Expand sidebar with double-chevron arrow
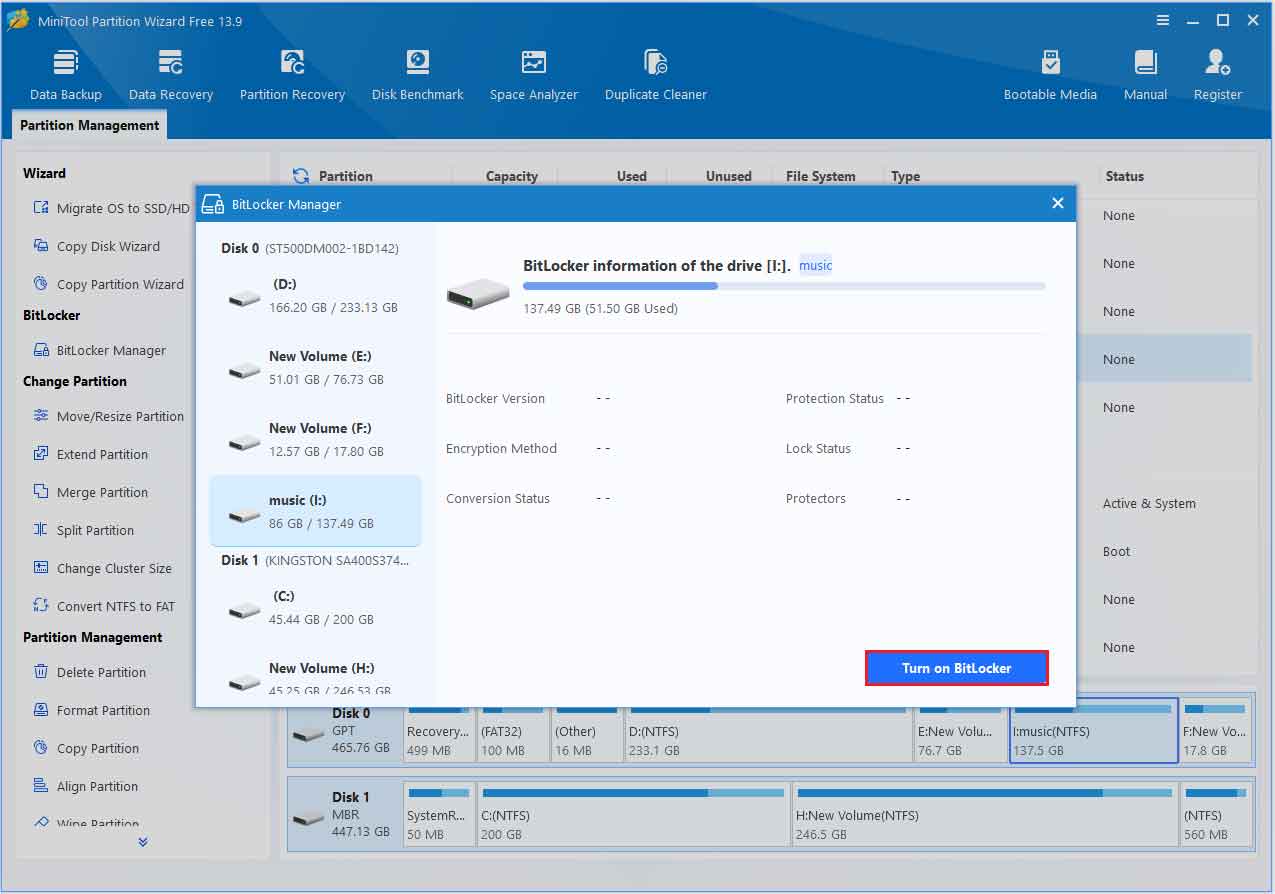 point(143,842)
